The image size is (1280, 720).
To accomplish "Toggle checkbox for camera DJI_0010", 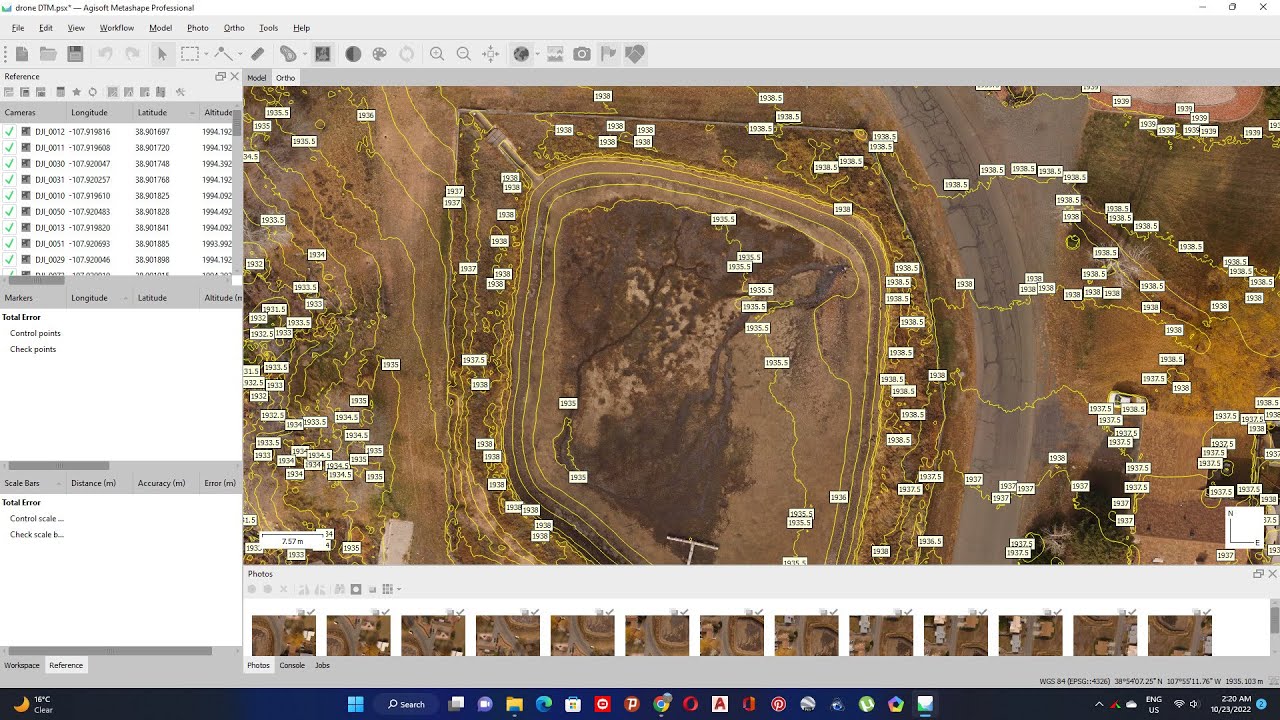I will (x=9, y=196).
